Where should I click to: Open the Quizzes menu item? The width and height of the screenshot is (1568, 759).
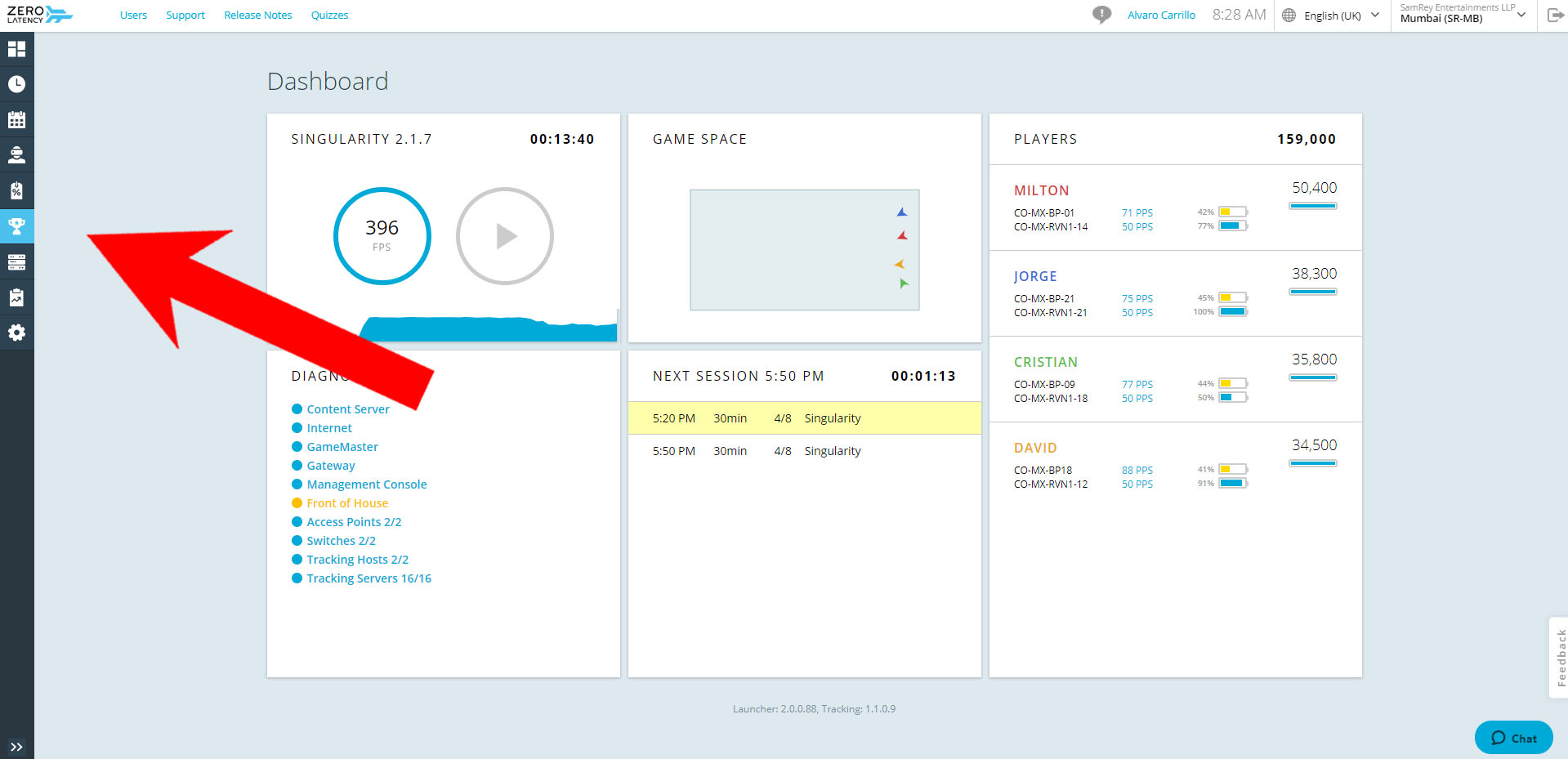coord(329,15)
